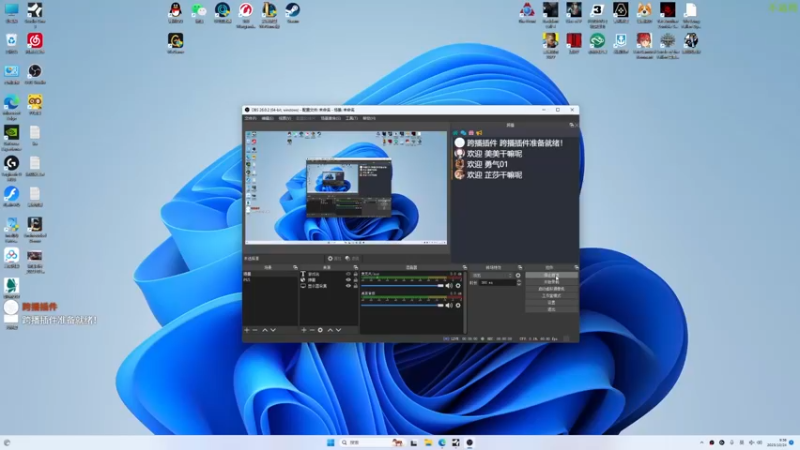The height and width of the screenshot is (450, 800).
Task: Click the OBS preview canvas
Action: (x=346, y=188)
